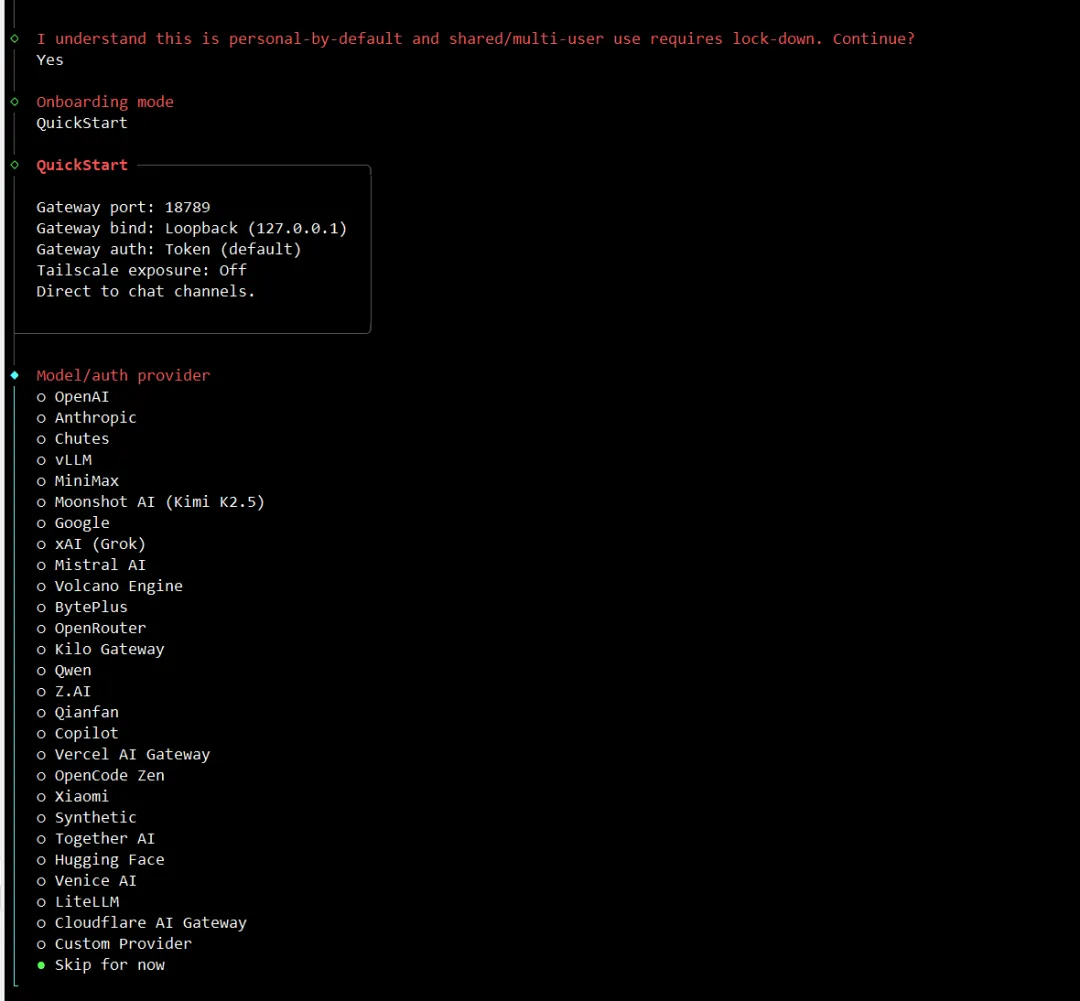Image resolution: width=1080 pixels, height=1001 pixels.
Task: Click the Tailscale exposure: Off line
Action: (x=142, y=270)
